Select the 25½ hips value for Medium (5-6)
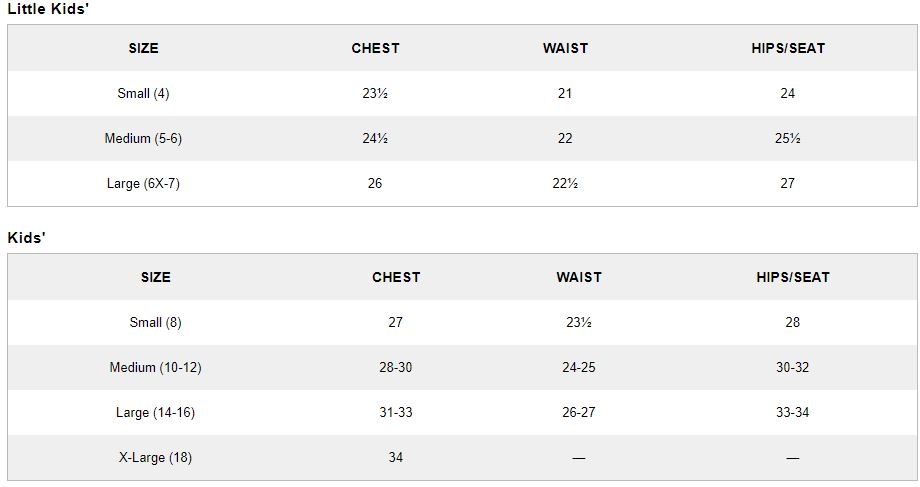 tap(788, 139)
